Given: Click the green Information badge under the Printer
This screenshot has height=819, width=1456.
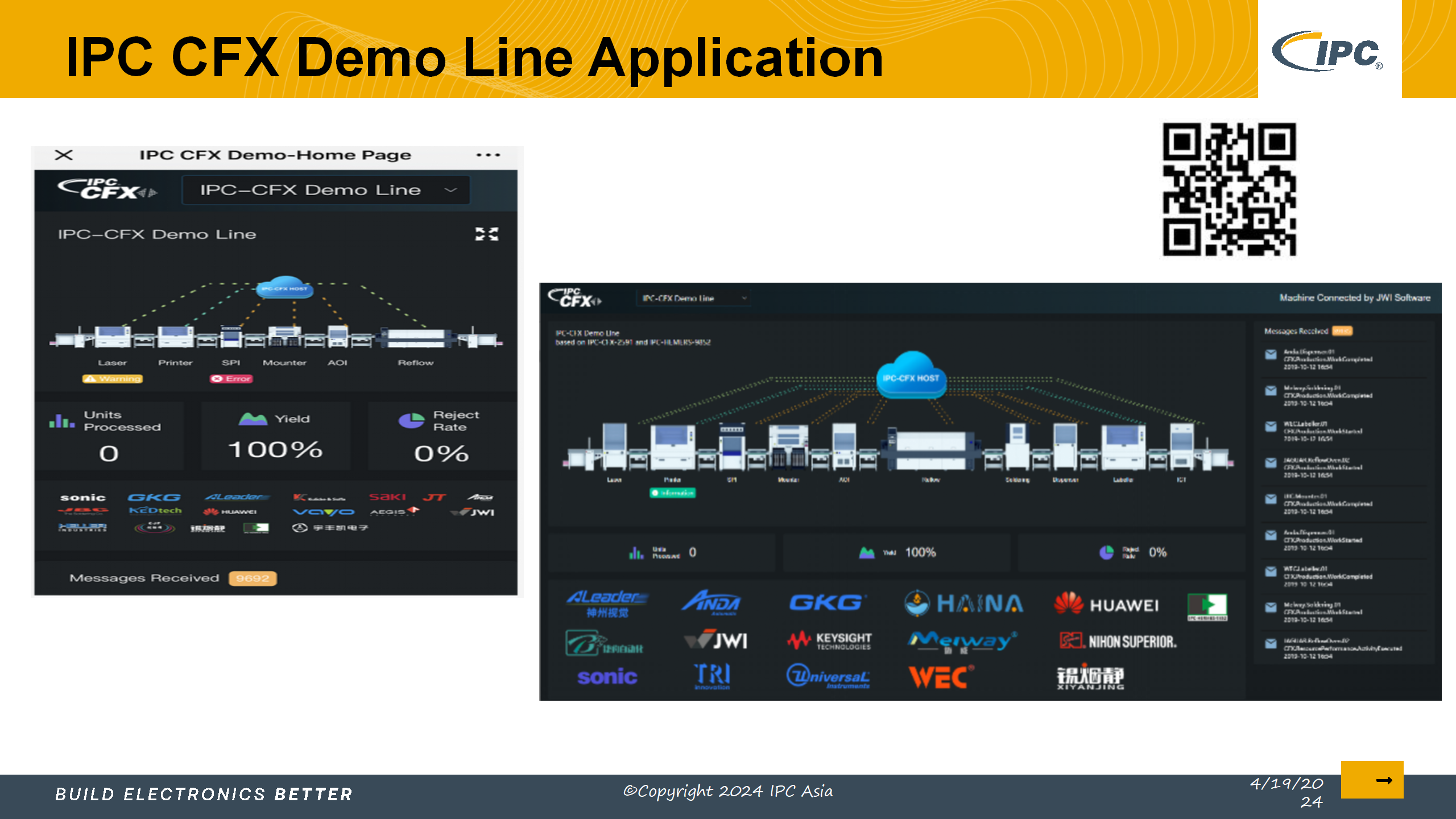Looking at the screenshot, I should coord(672,493).
